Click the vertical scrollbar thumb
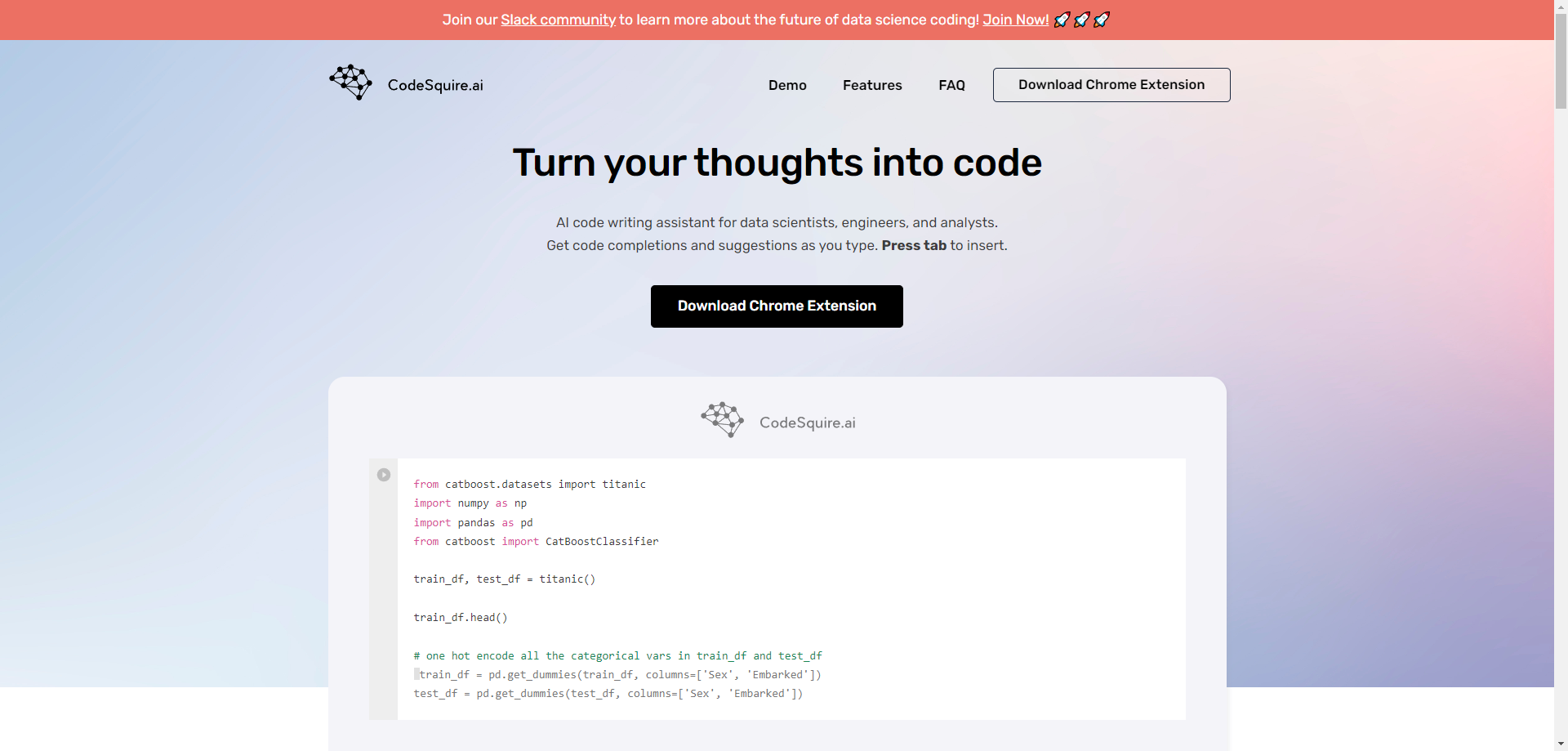This screenshot has height=751, width=1568. 1561,60
